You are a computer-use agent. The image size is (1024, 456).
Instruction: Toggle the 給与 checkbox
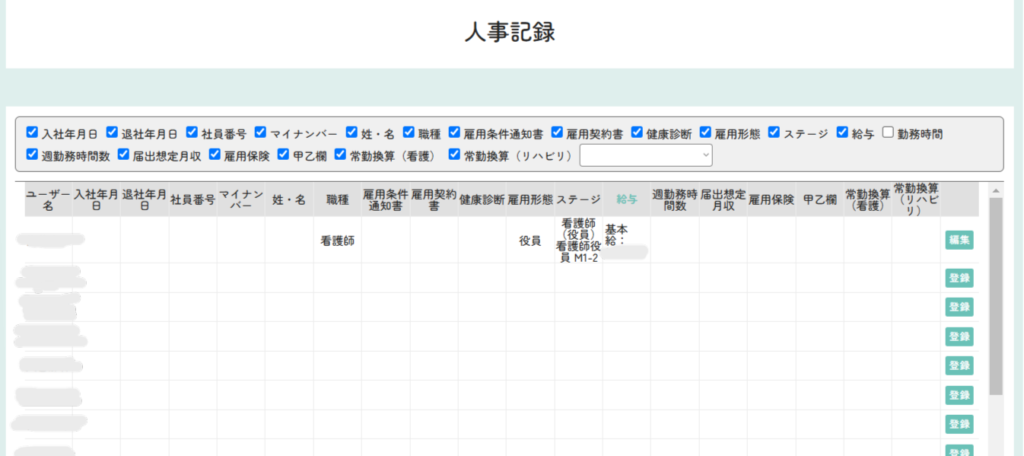pyautogui.click(x=843, y=133)
